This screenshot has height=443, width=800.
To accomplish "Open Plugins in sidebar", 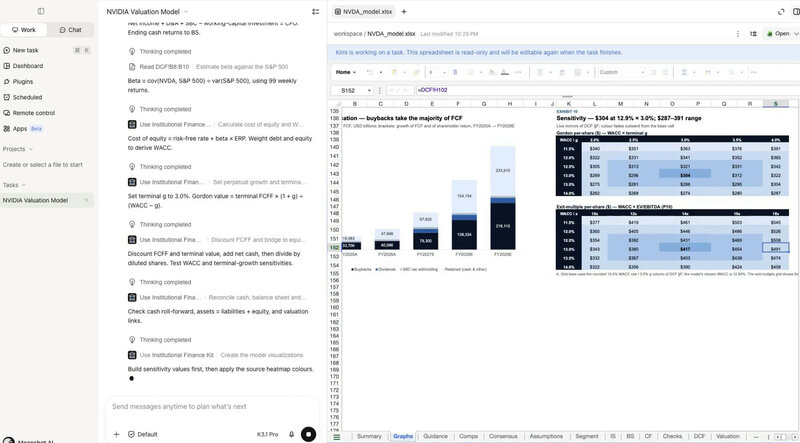I will click(x=18, y=82).
